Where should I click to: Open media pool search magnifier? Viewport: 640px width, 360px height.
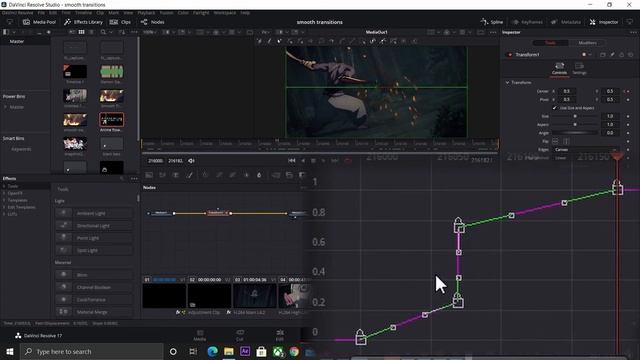[x=103, y=32]
